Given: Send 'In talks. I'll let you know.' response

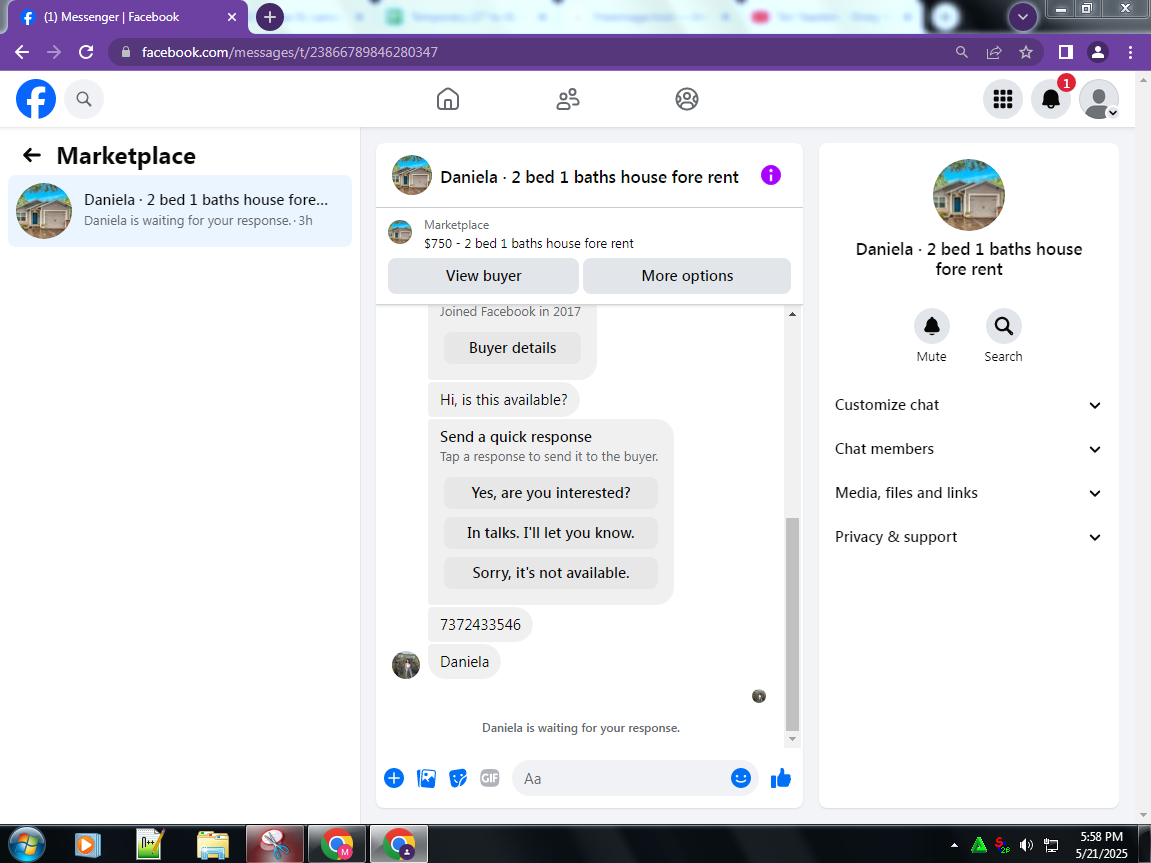Looking at the screenshot, I should pos(551,533).
